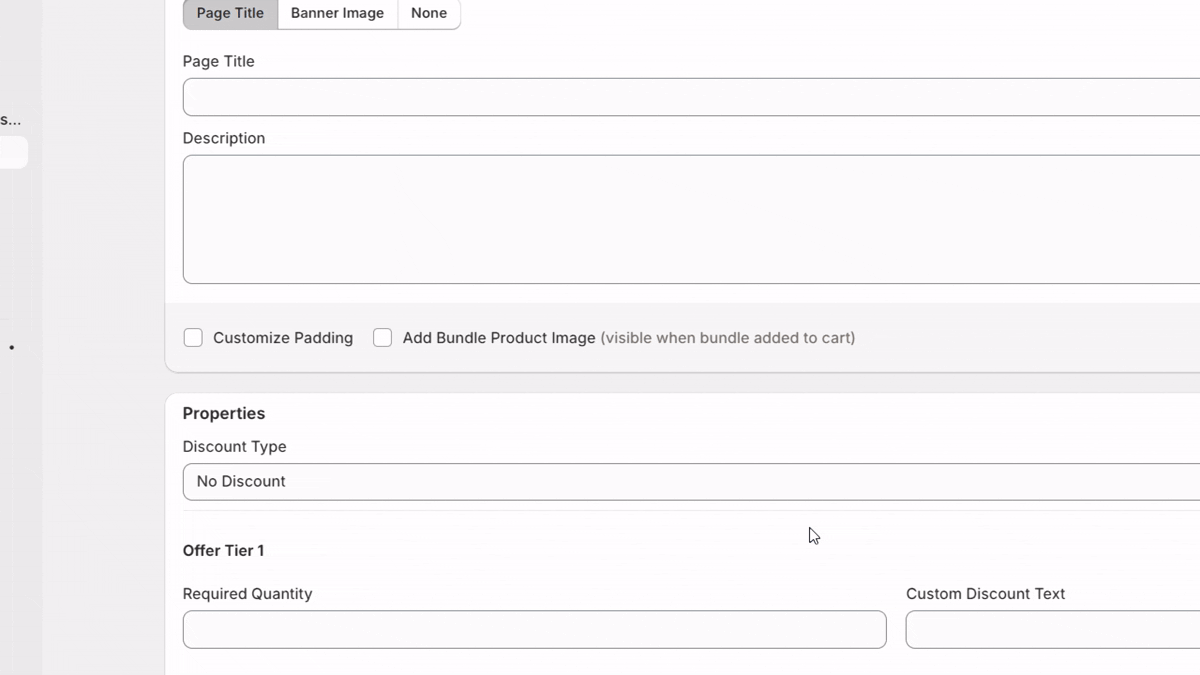Click the "Add Bundle Product Image" label text

click(x=499, y=338)
